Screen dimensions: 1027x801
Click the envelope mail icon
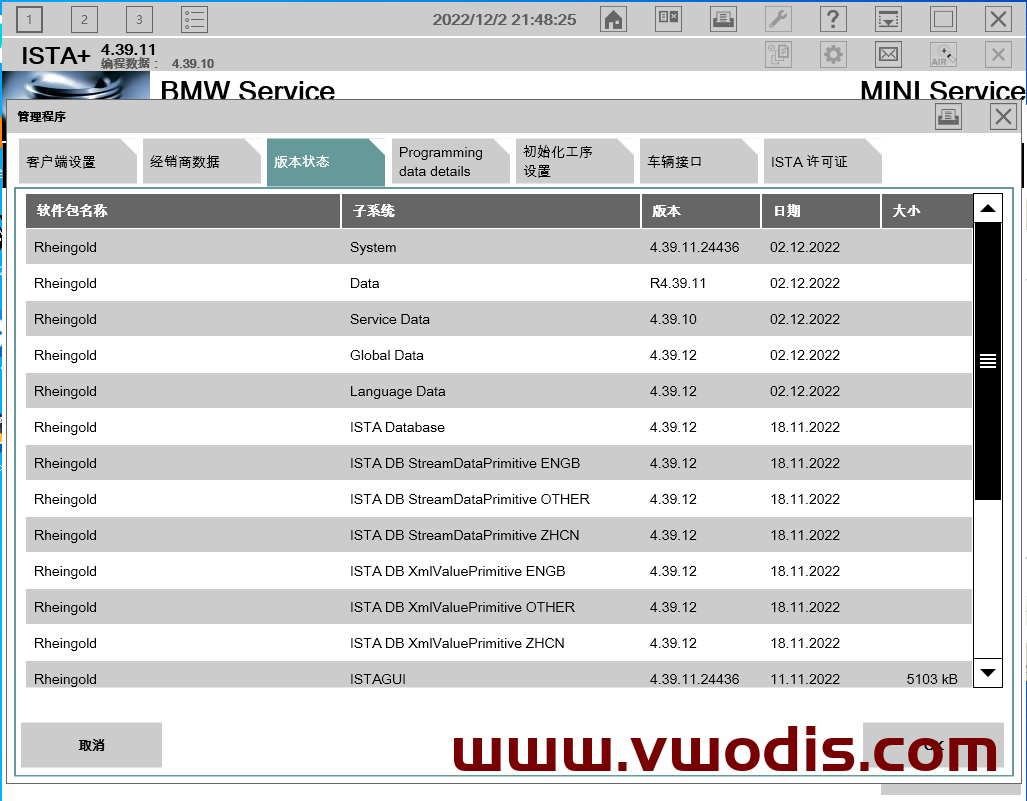888,54
